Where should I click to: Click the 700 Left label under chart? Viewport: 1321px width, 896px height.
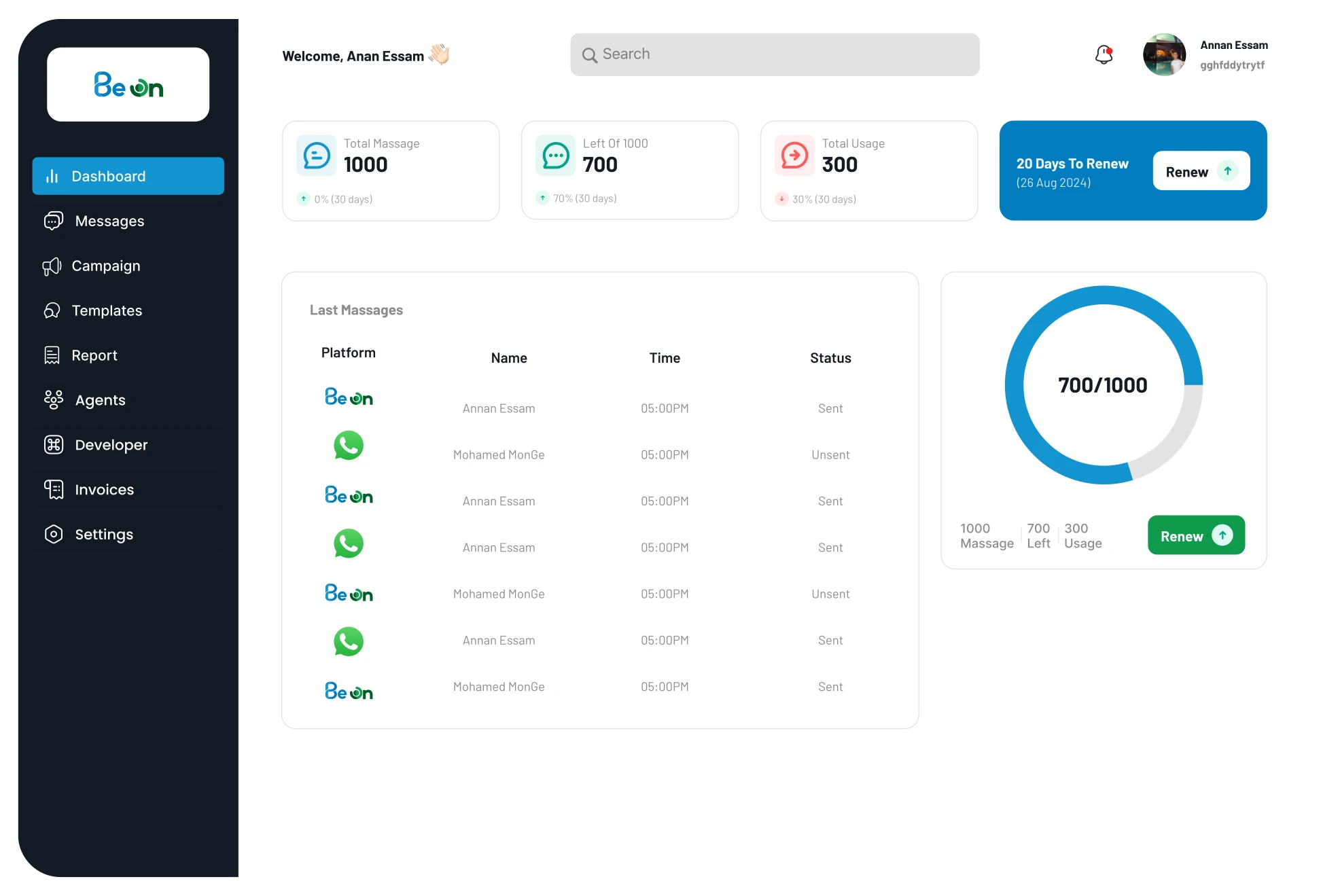coord(1038,536)
